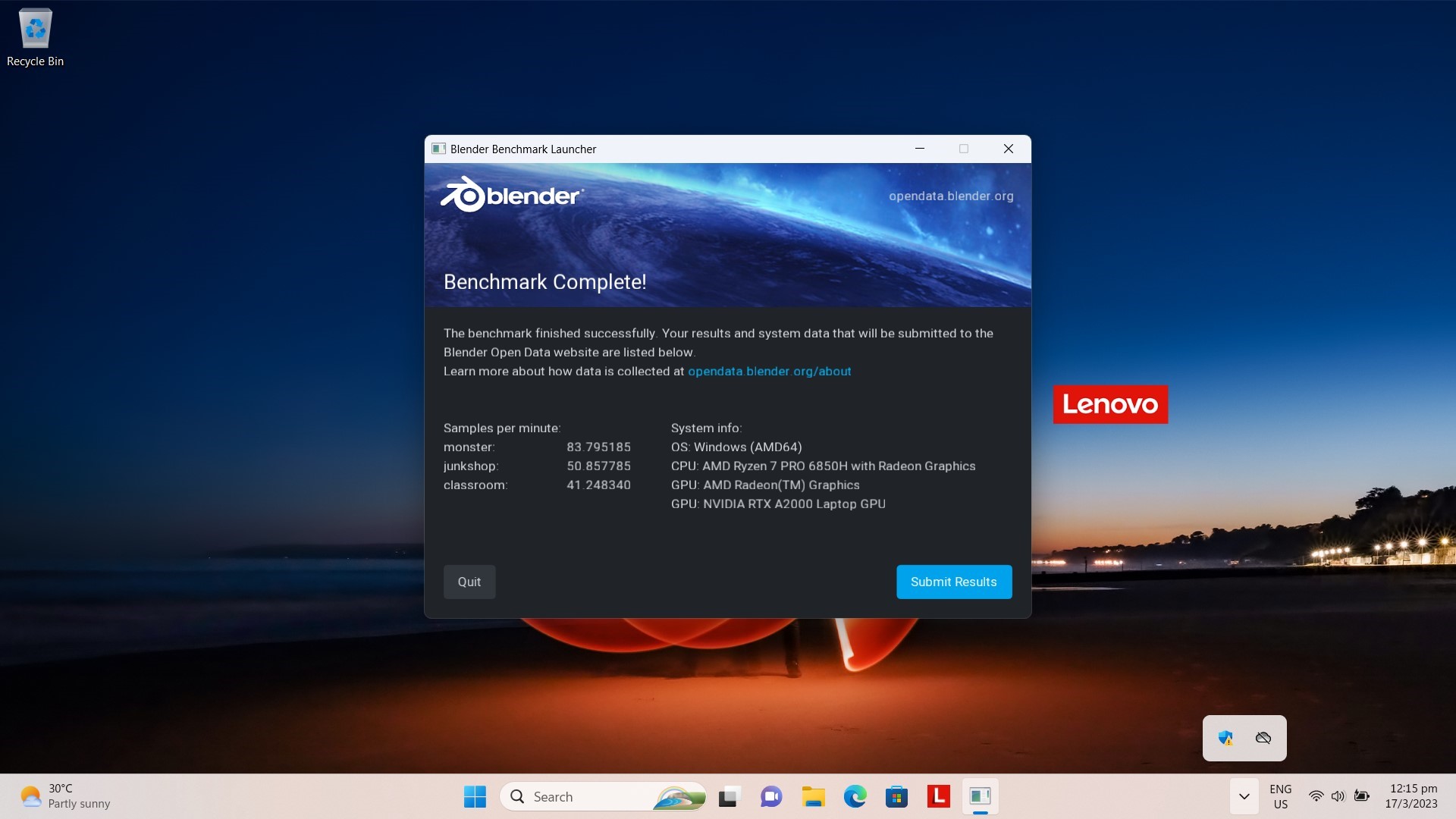Image resolution: width=1456 pixels, height=819 pixels.
Task: Submit Results to Blender Open Data
Action: pyautogui.click(x=953, y=582)
